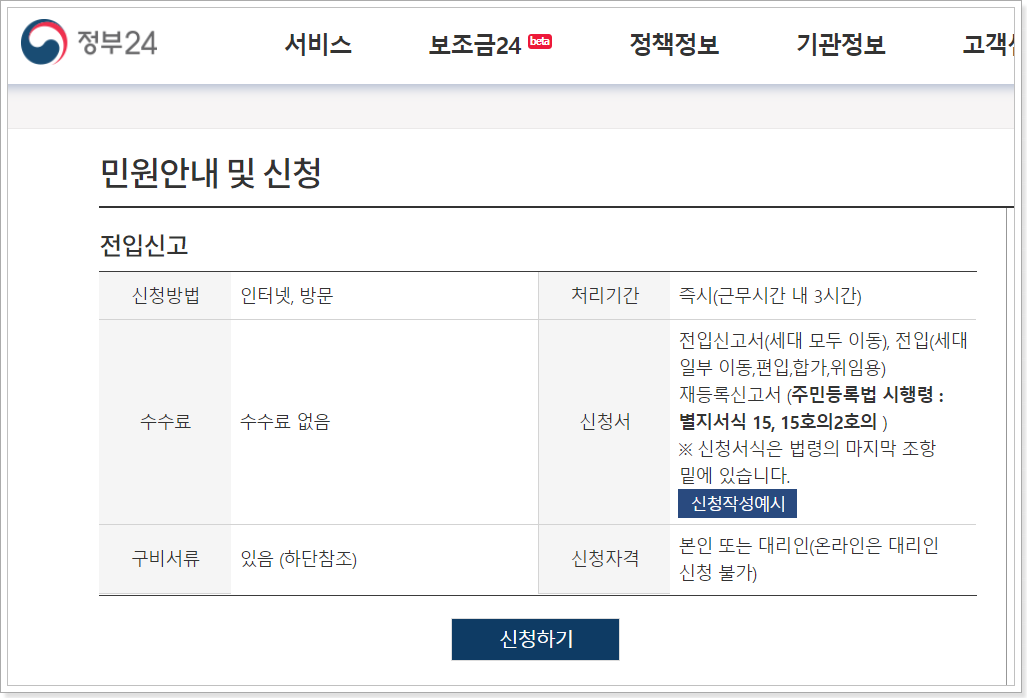
Task: Select the 인터넷, 방문 application method text
Action: click(x=283, y=295)
